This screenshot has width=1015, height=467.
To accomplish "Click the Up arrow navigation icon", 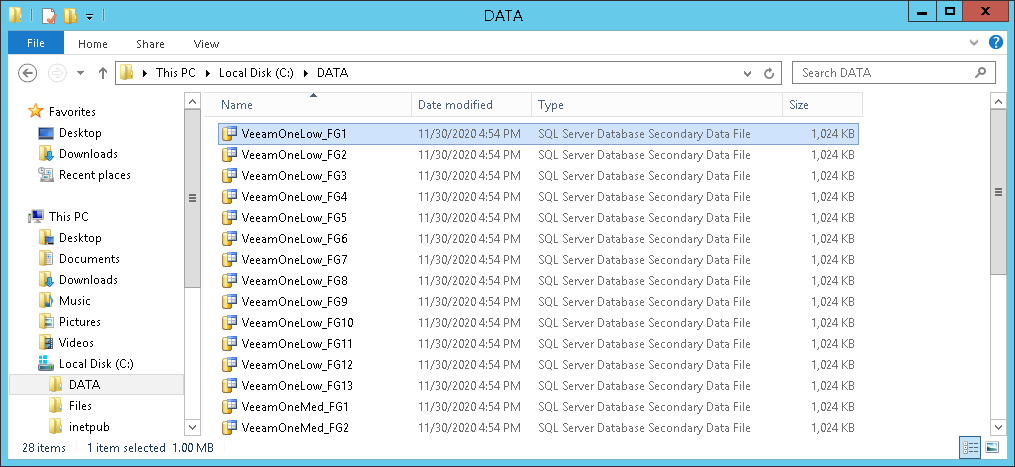I will pyautogui.click(x=103, y=73).
